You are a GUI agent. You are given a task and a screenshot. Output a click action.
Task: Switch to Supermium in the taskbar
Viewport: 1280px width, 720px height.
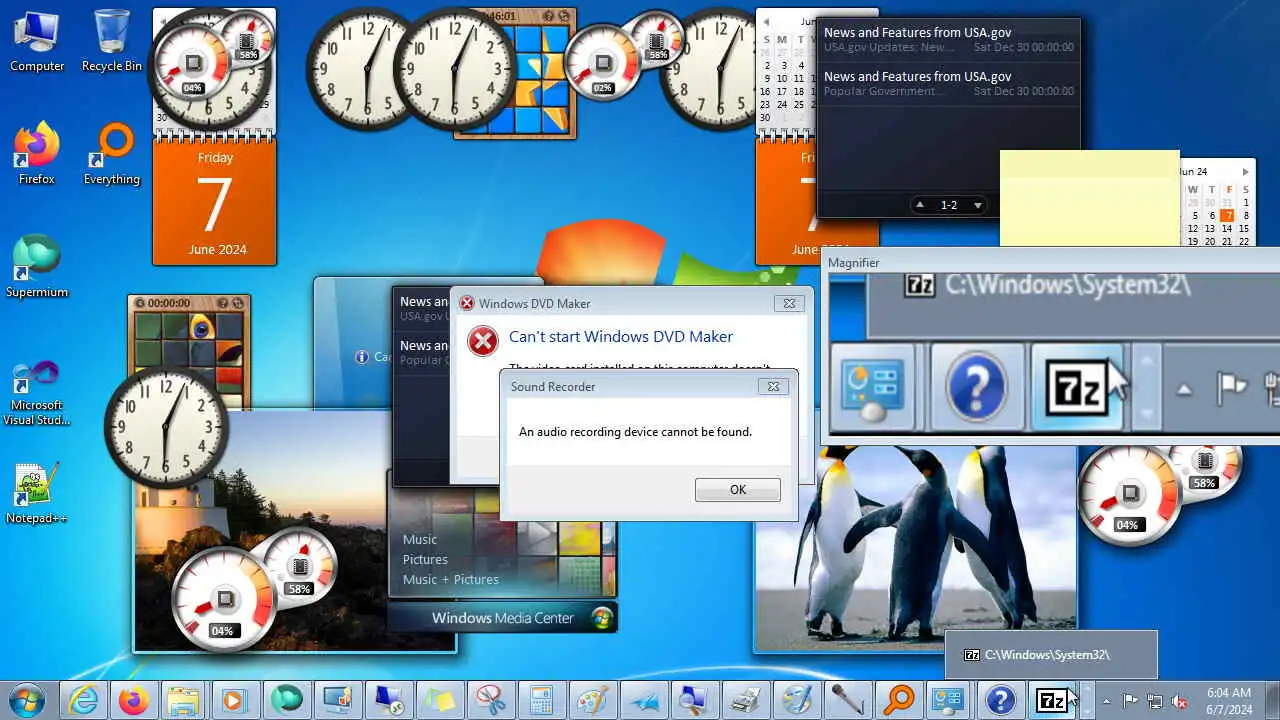tap(287, 701)
